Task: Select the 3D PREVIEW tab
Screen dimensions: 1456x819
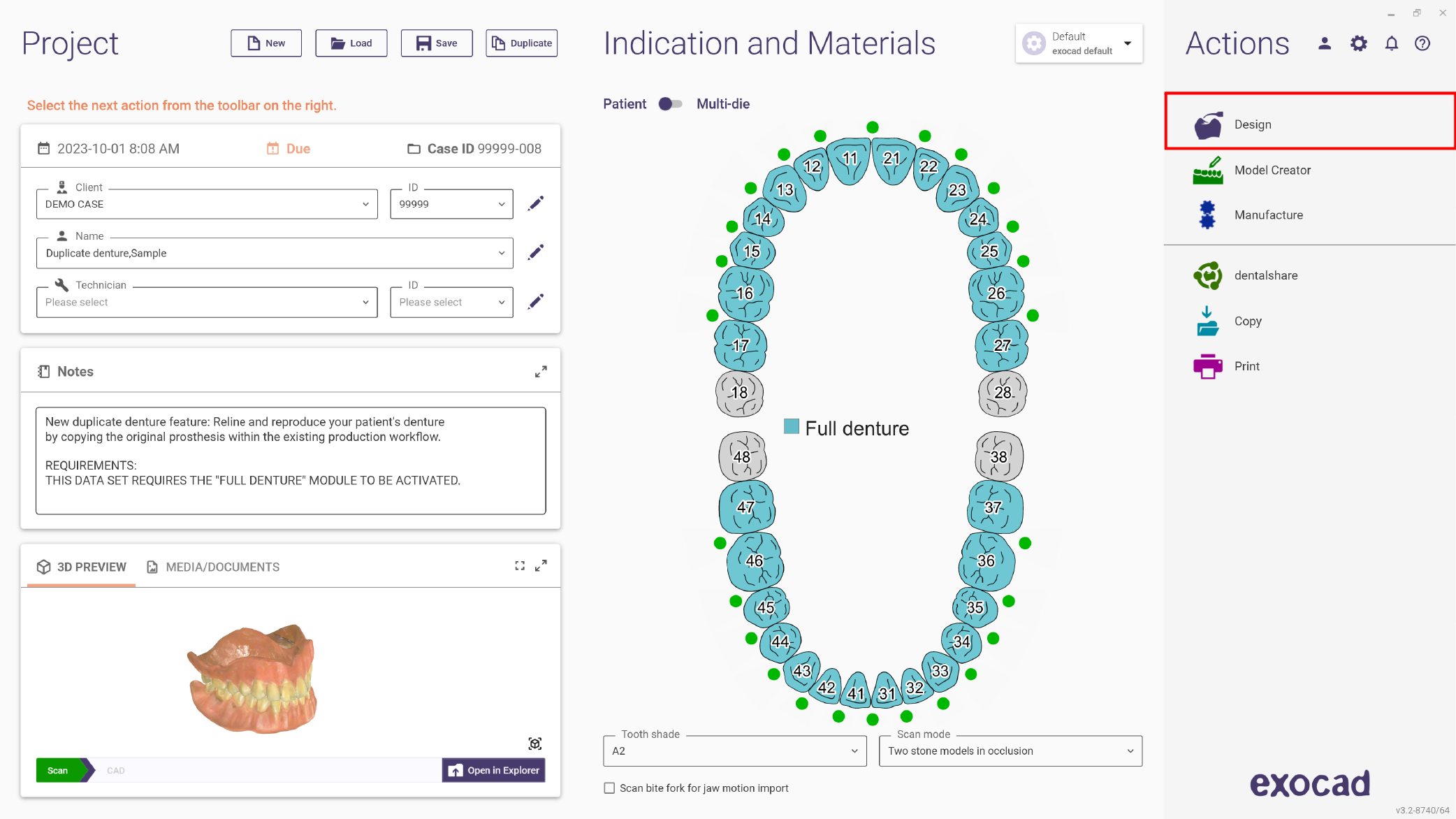Action: point(82,567)
